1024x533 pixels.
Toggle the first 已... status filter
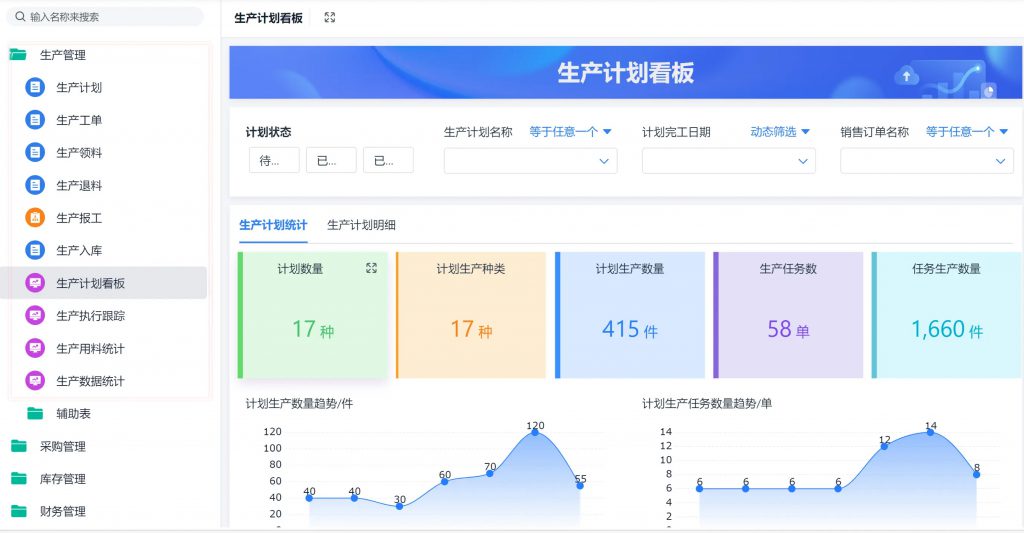331,160
